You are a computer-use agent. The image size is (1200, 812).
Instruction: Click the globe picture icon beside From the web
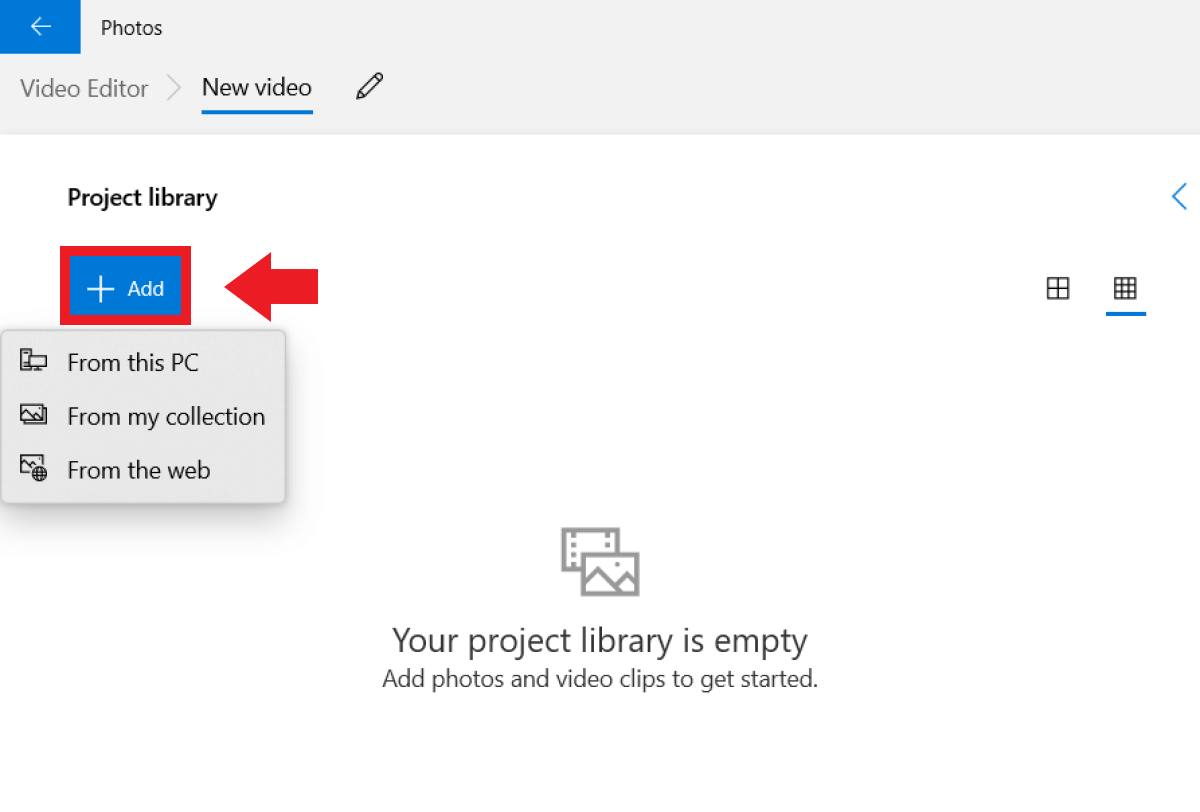tap(34, 469)
